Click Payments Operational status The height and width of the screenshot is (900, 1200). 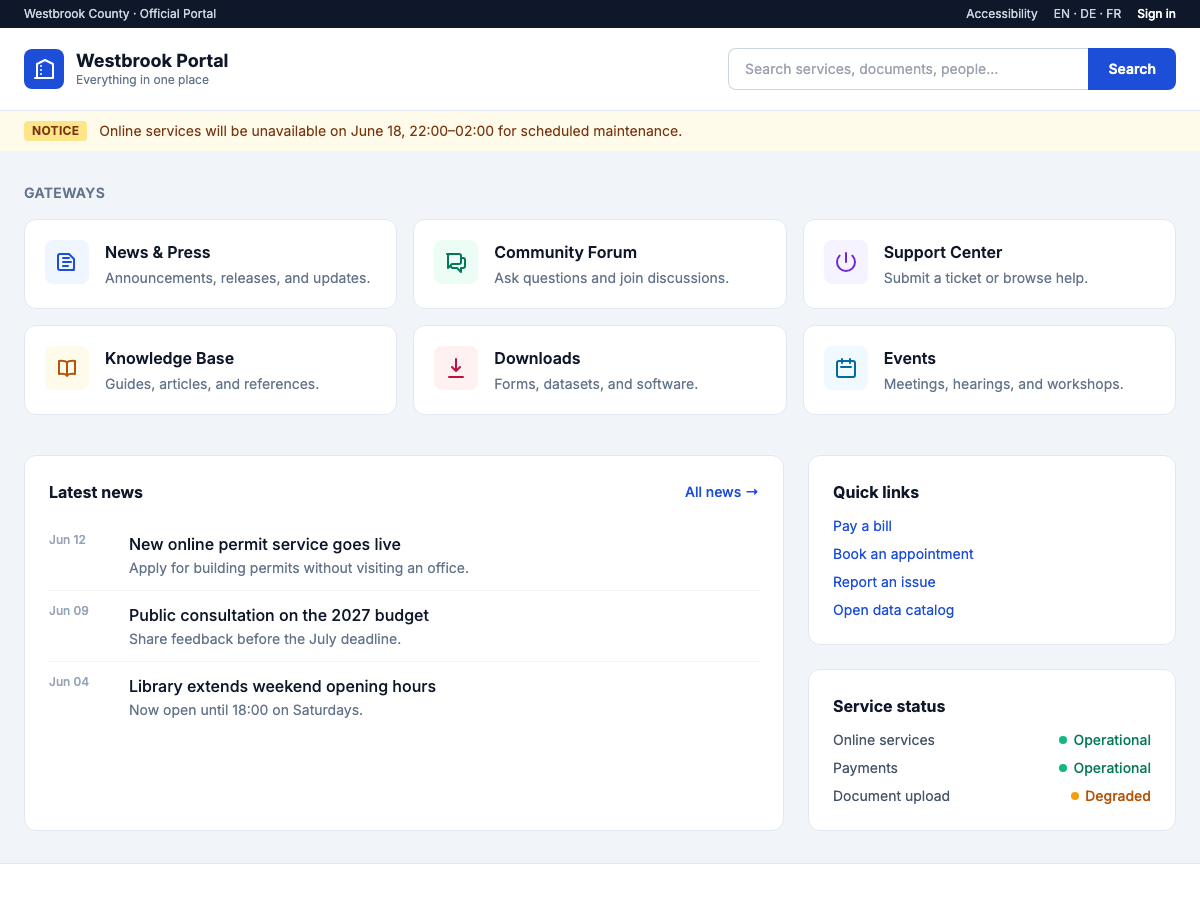point(1105,768)
